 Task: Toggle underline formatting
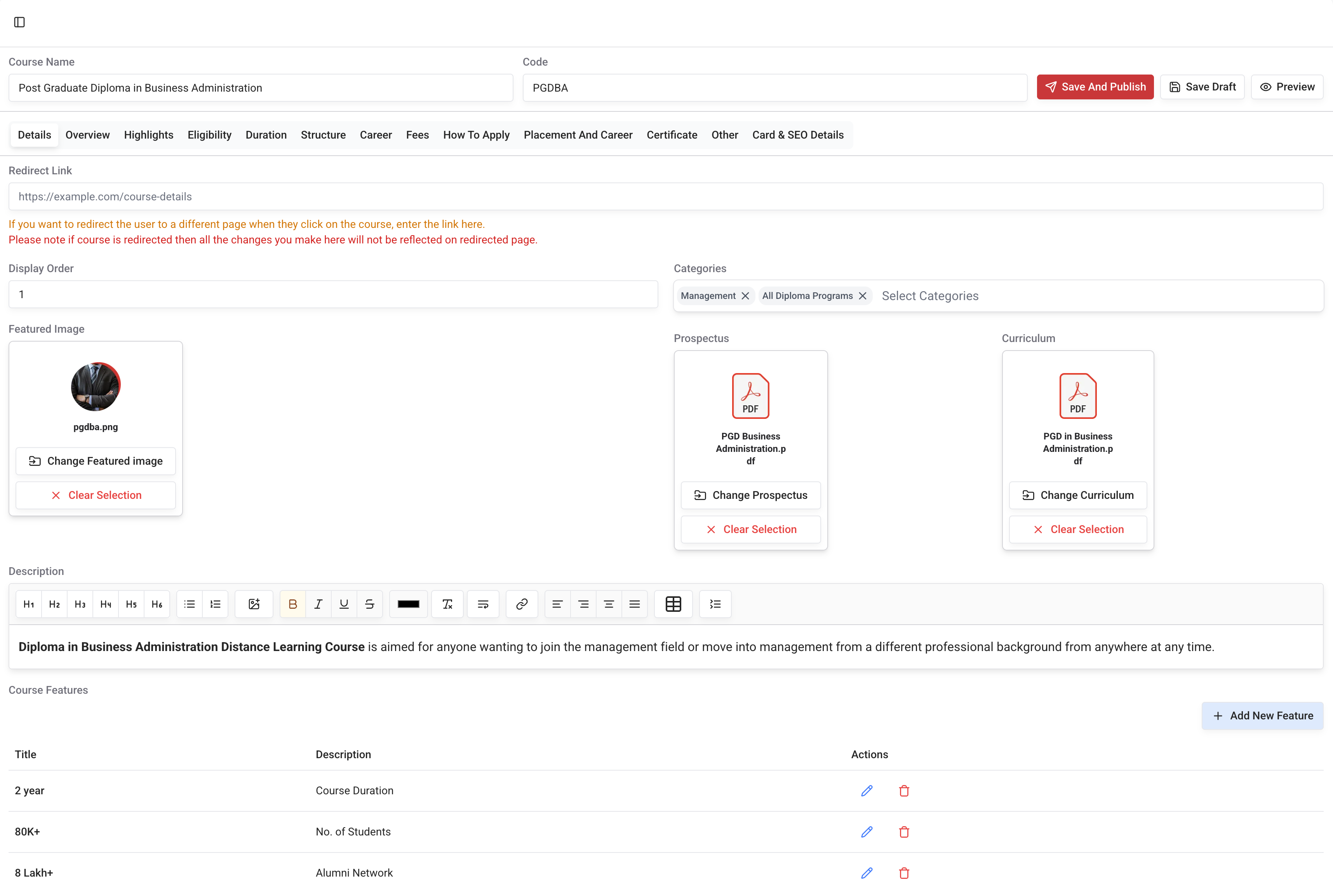(x=343, y=604)
